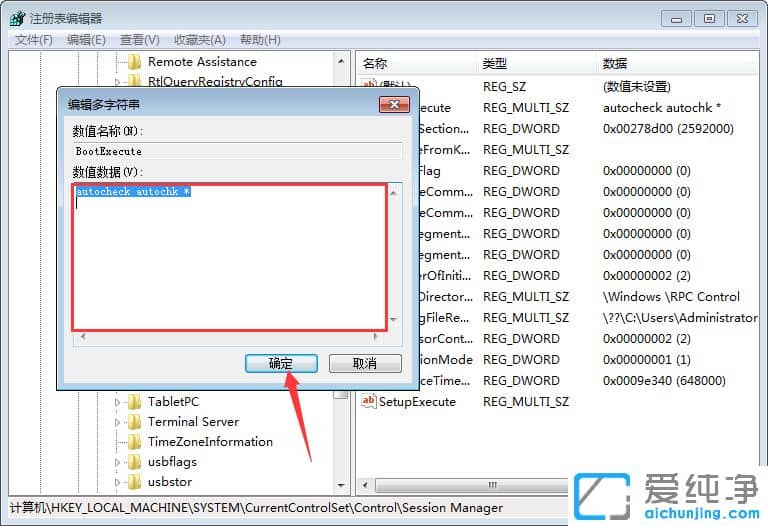This screenshot has width=768, height=526.
Task: Click the value data box scroll-right arrow
Action: [376, 336]
